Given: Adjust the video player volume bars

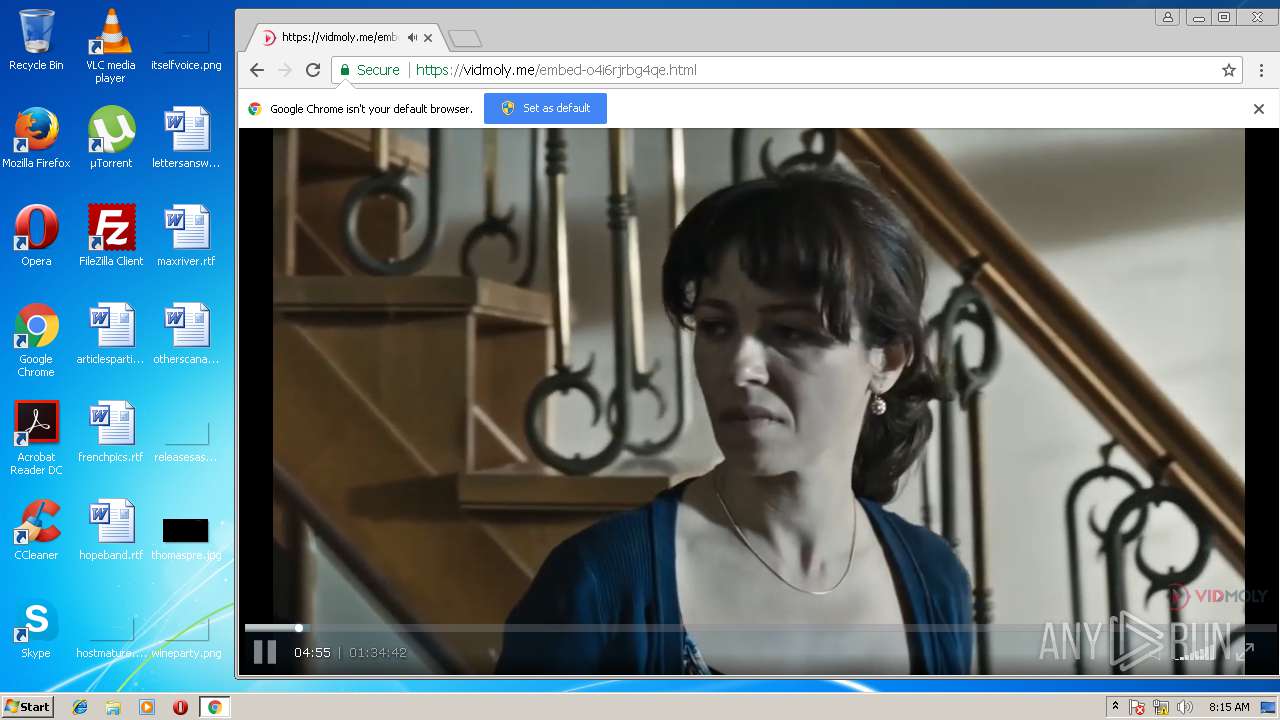Looking at the screenshot, I should pyautogui.click(x=1196, y=652).
